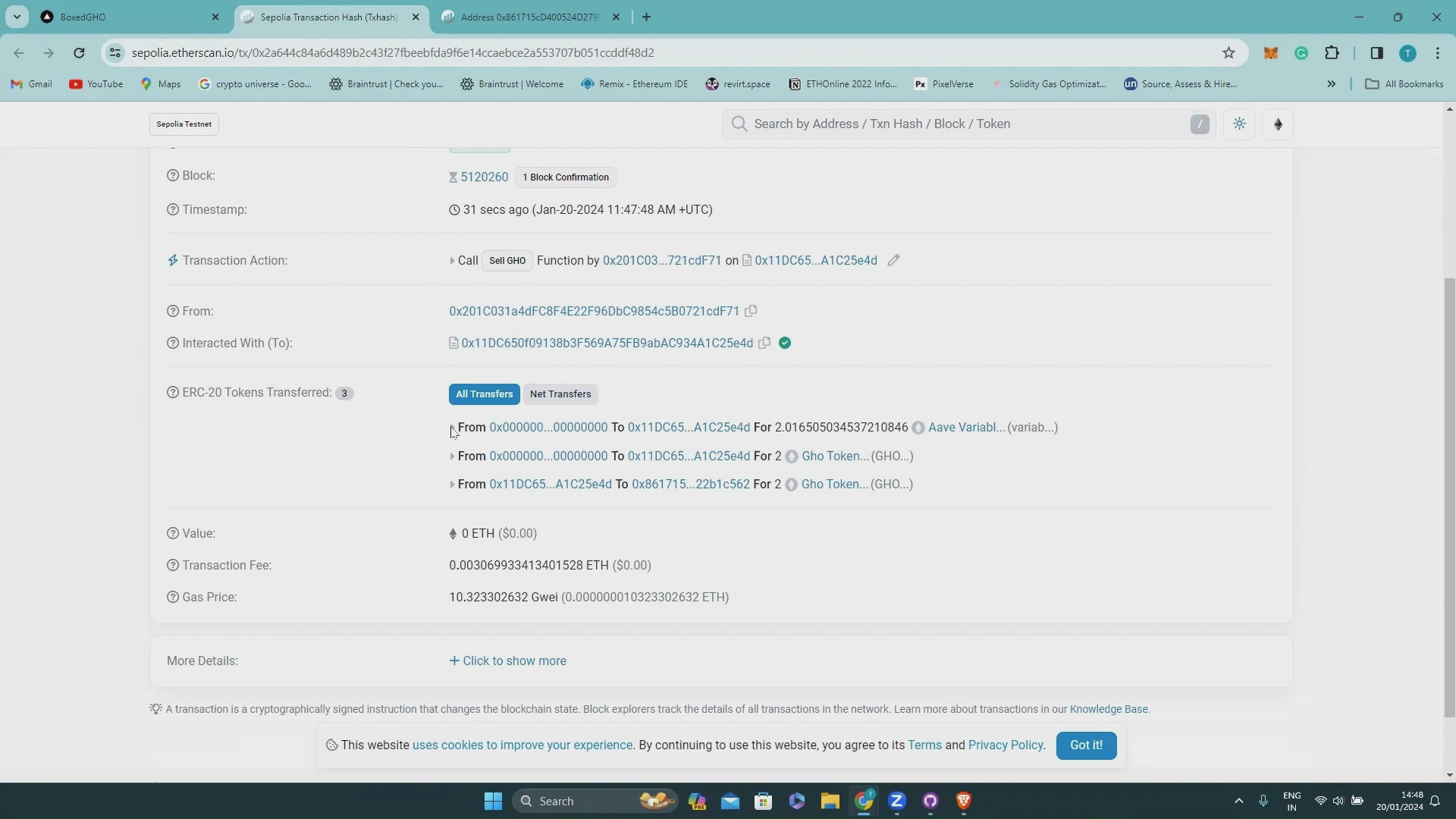The height and width of the screenshot is (819, 1456).
Task: Open Brave browser from the taskbar
Action: pos(963,802)
